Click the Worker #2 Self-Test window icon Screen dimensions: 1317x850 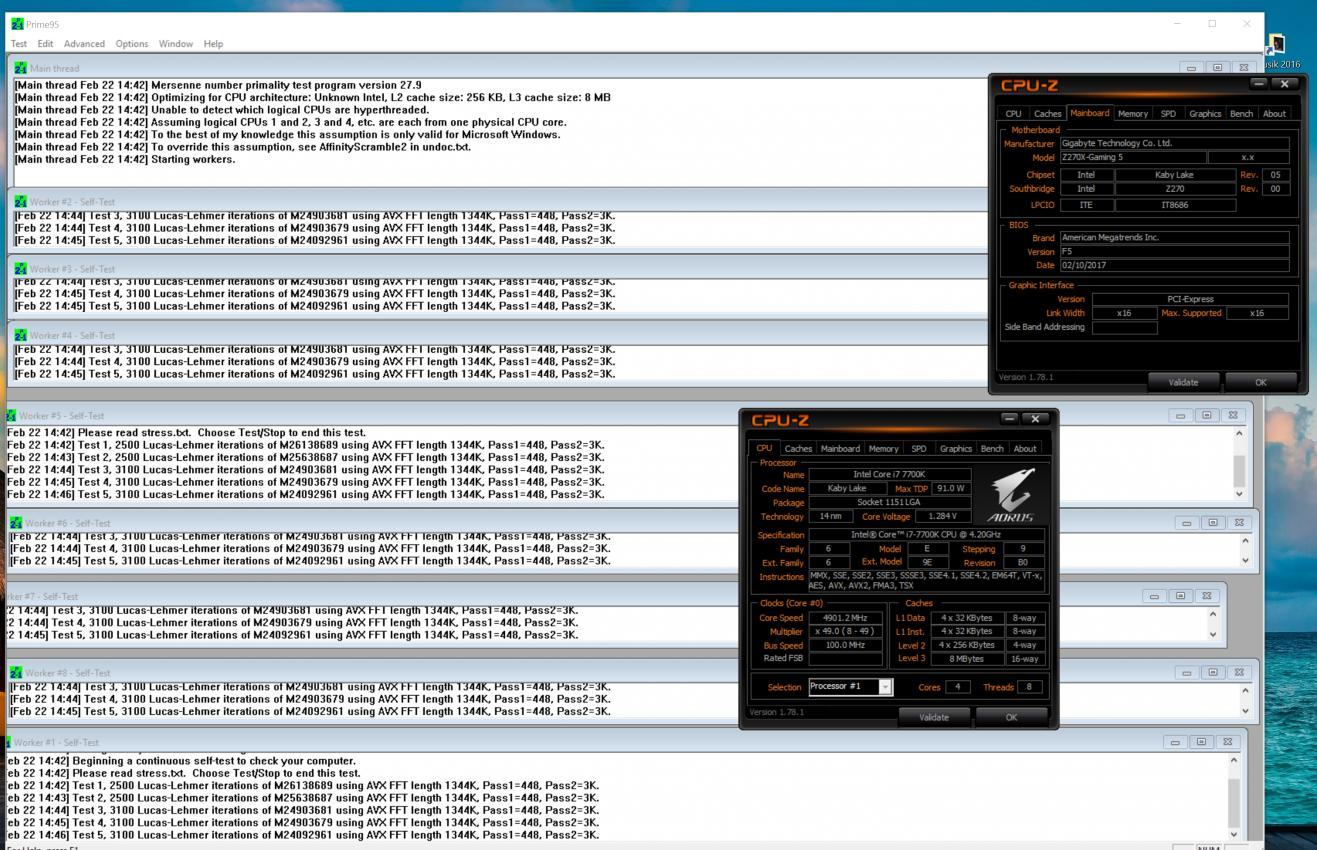[x=20, y=201]
